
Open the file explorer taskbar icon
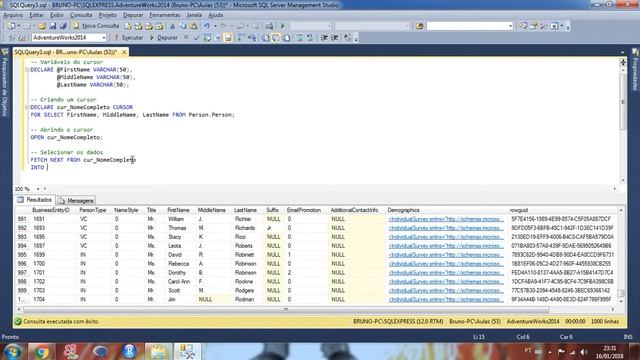tap(158, 351)
